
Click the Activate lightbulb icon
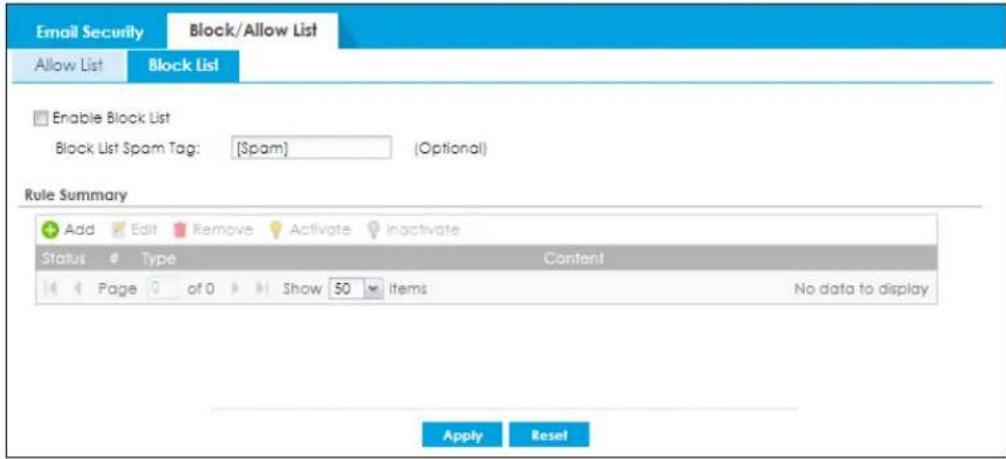[x=276, y=230]
